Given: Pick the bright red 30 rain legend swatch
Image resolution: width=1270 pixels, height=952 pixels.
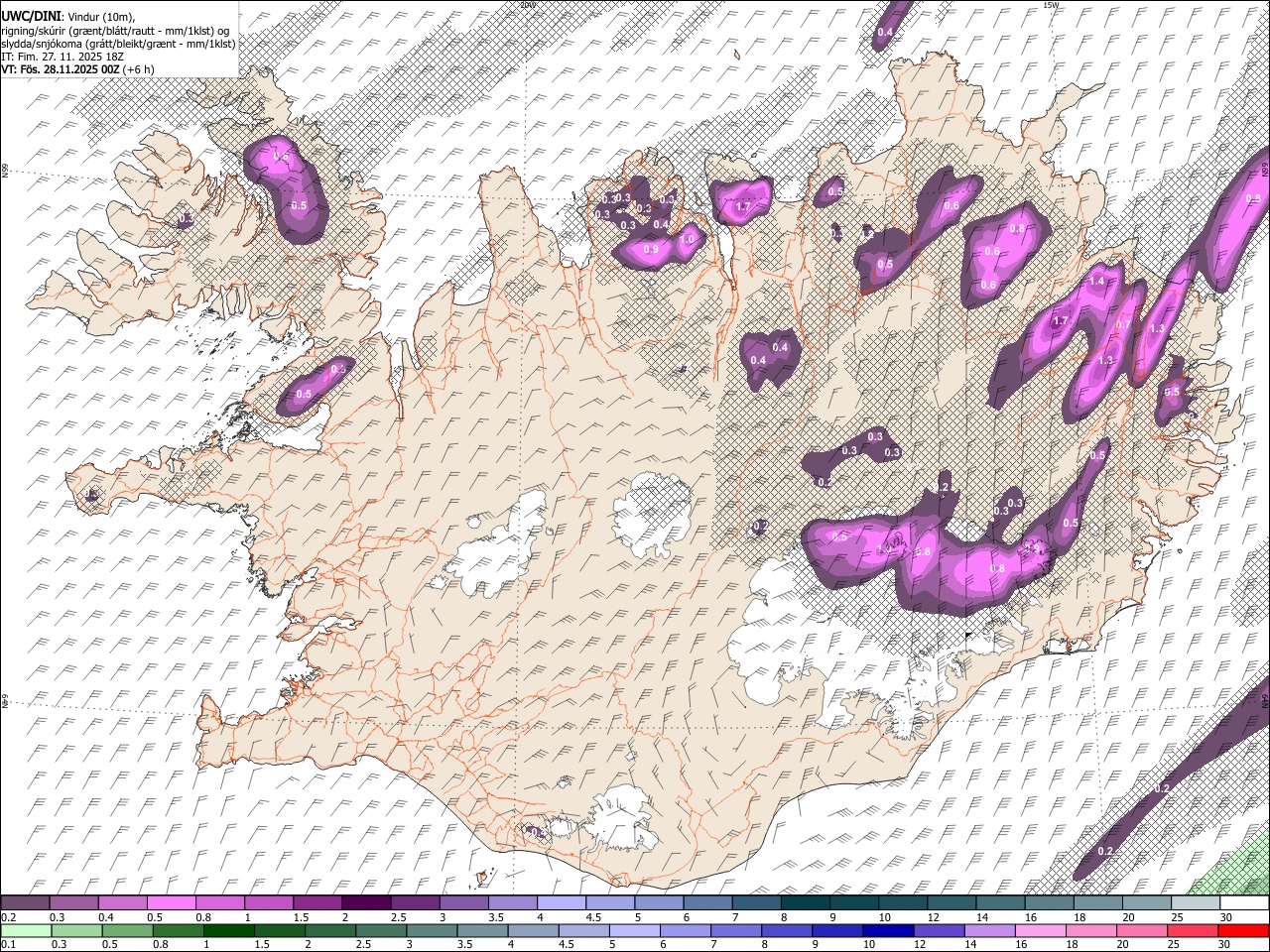Looking at the screenshot, I should tap(1244, 930).
